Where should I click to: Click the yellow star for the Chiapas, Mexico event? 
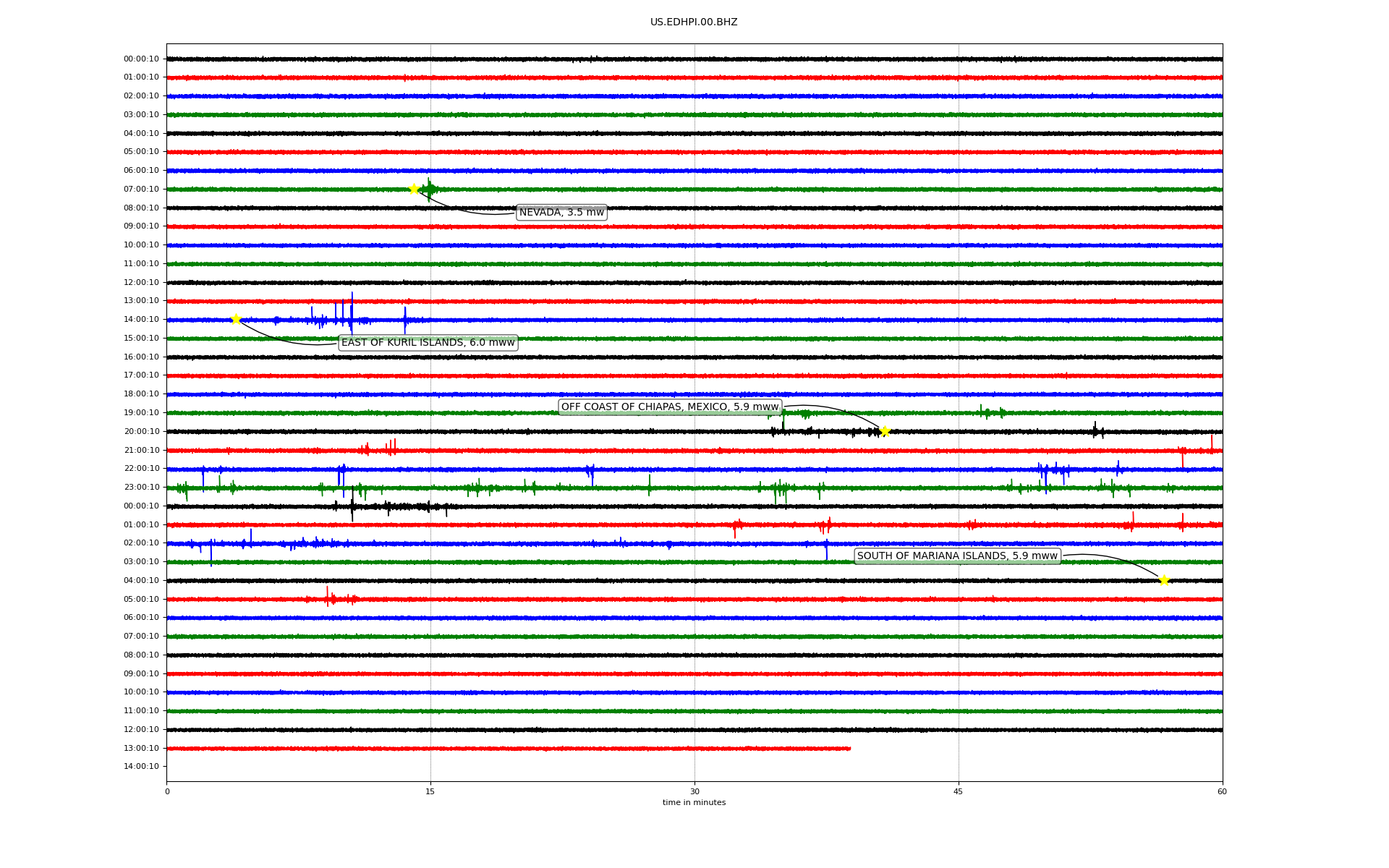tap(885, 432)
